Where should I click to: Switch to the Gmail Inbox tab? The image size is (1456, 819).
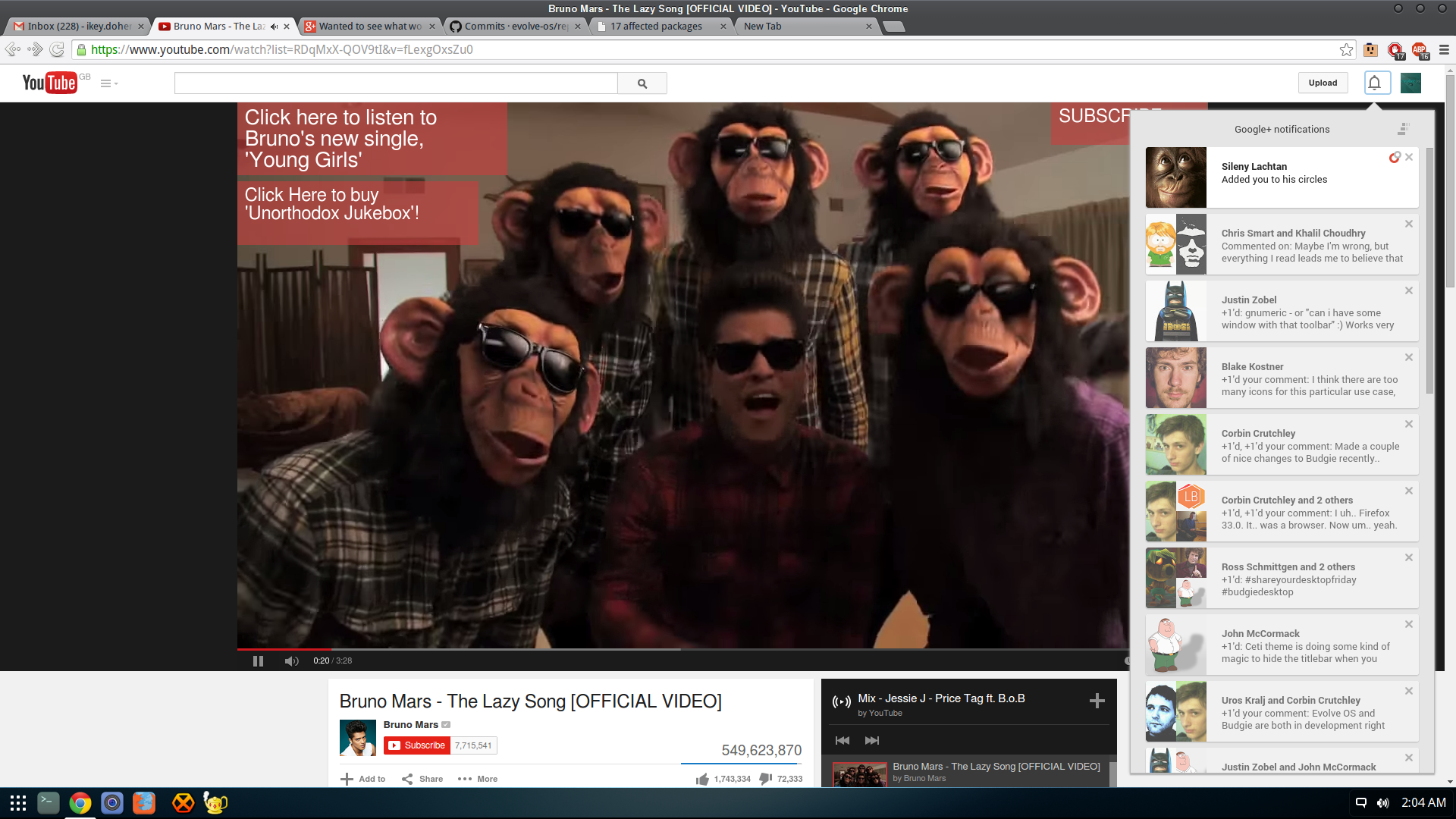coord(78,26)
